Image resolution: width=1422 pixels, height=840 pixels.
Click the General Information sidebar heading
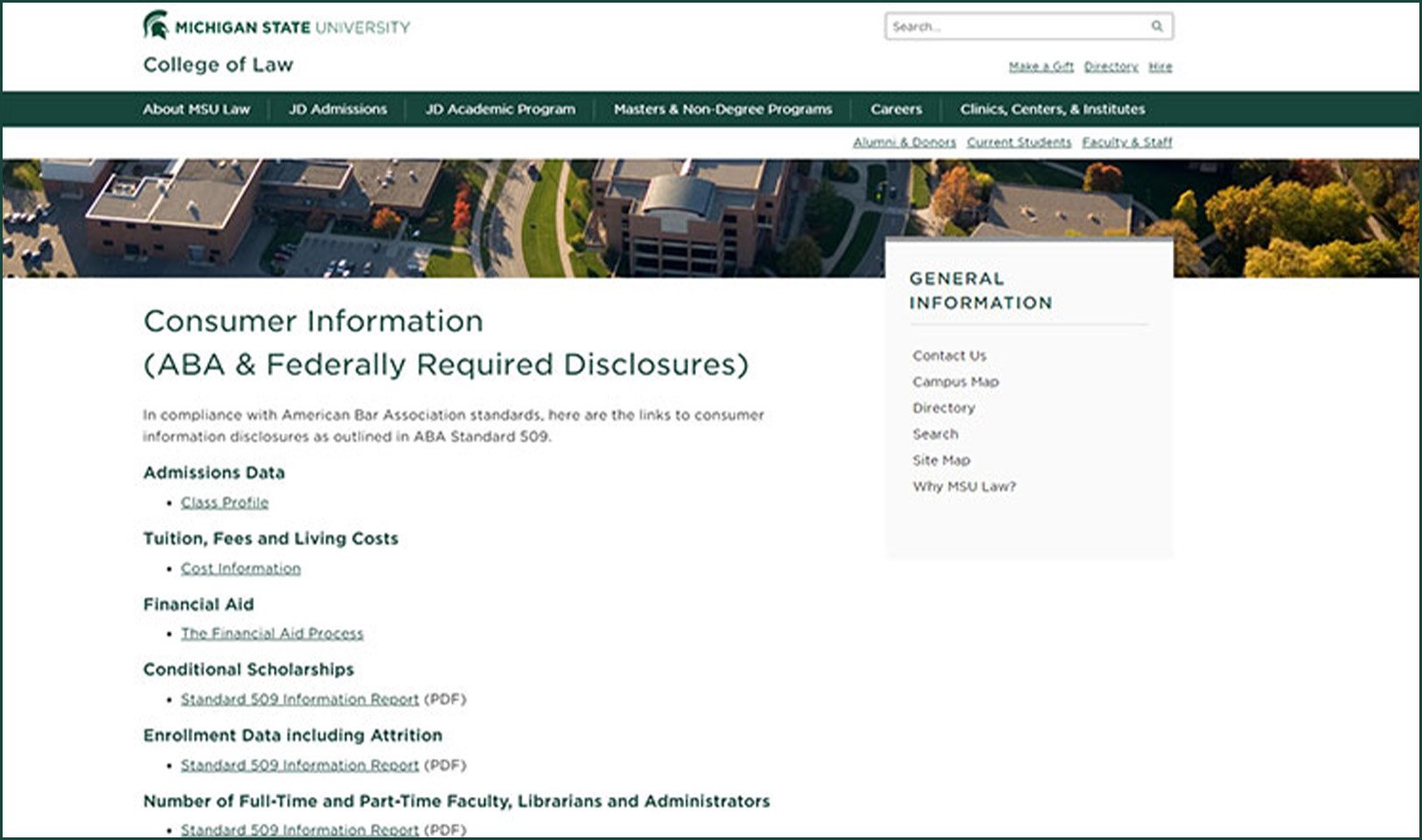tap(980, 291)
